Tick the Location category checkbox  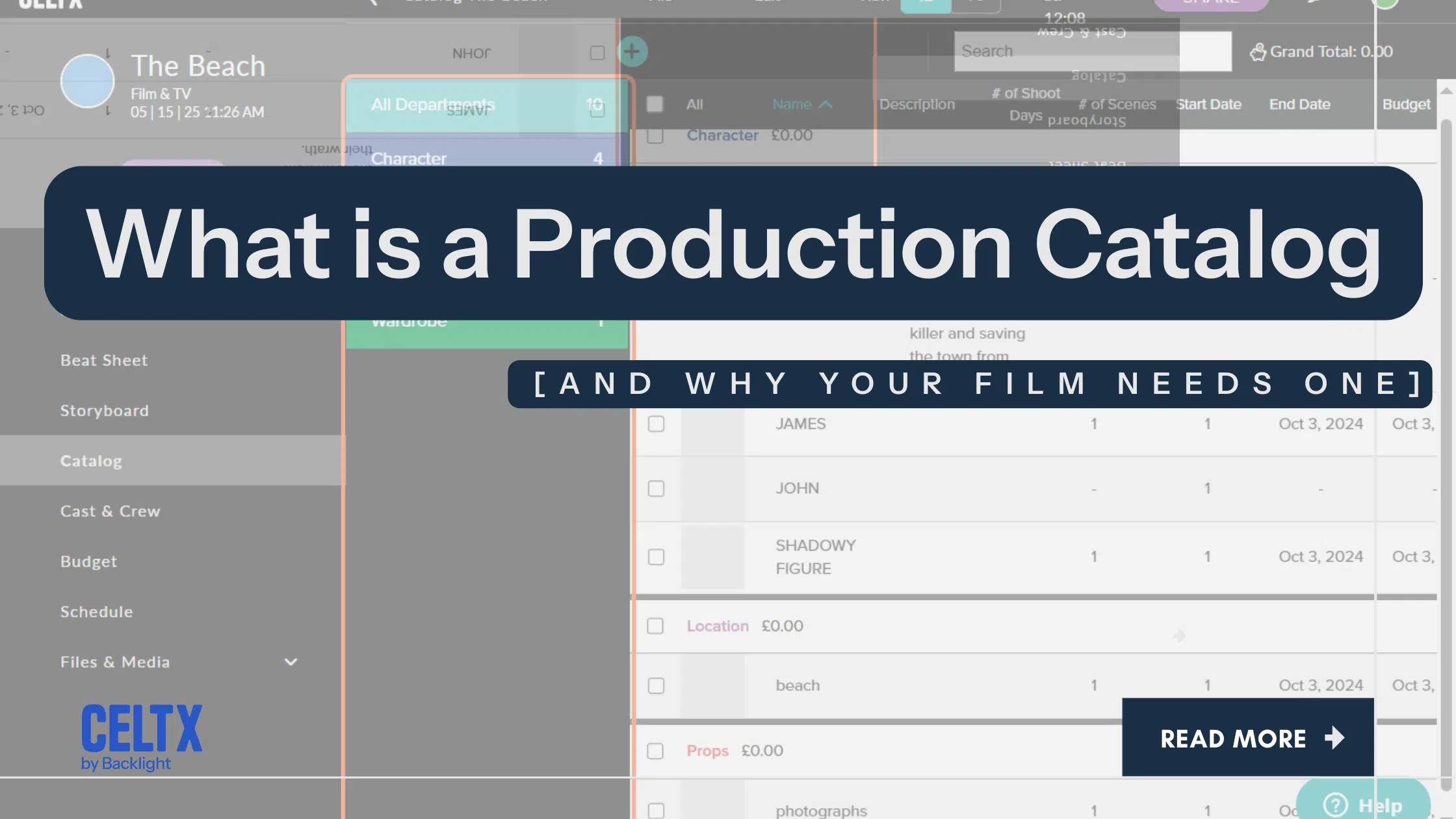pyautogui.click(x=655, y=626)
